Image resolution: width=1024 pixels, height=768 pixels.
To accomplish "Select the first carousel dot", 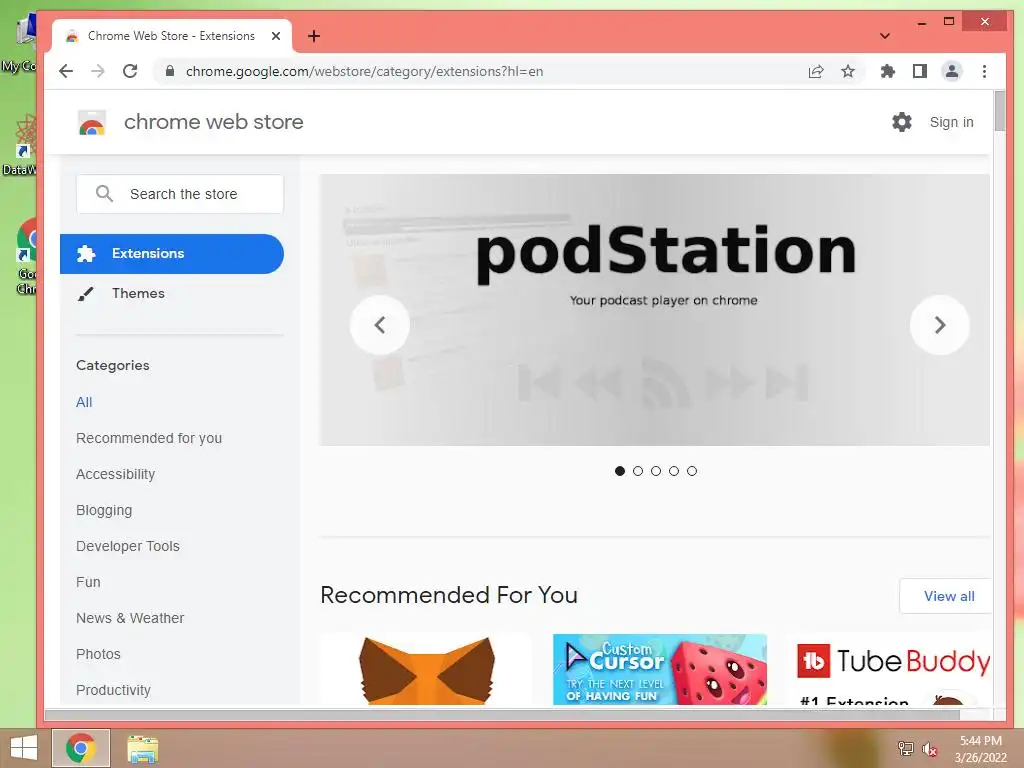I will pyautogui.click(x=620, y=471).
